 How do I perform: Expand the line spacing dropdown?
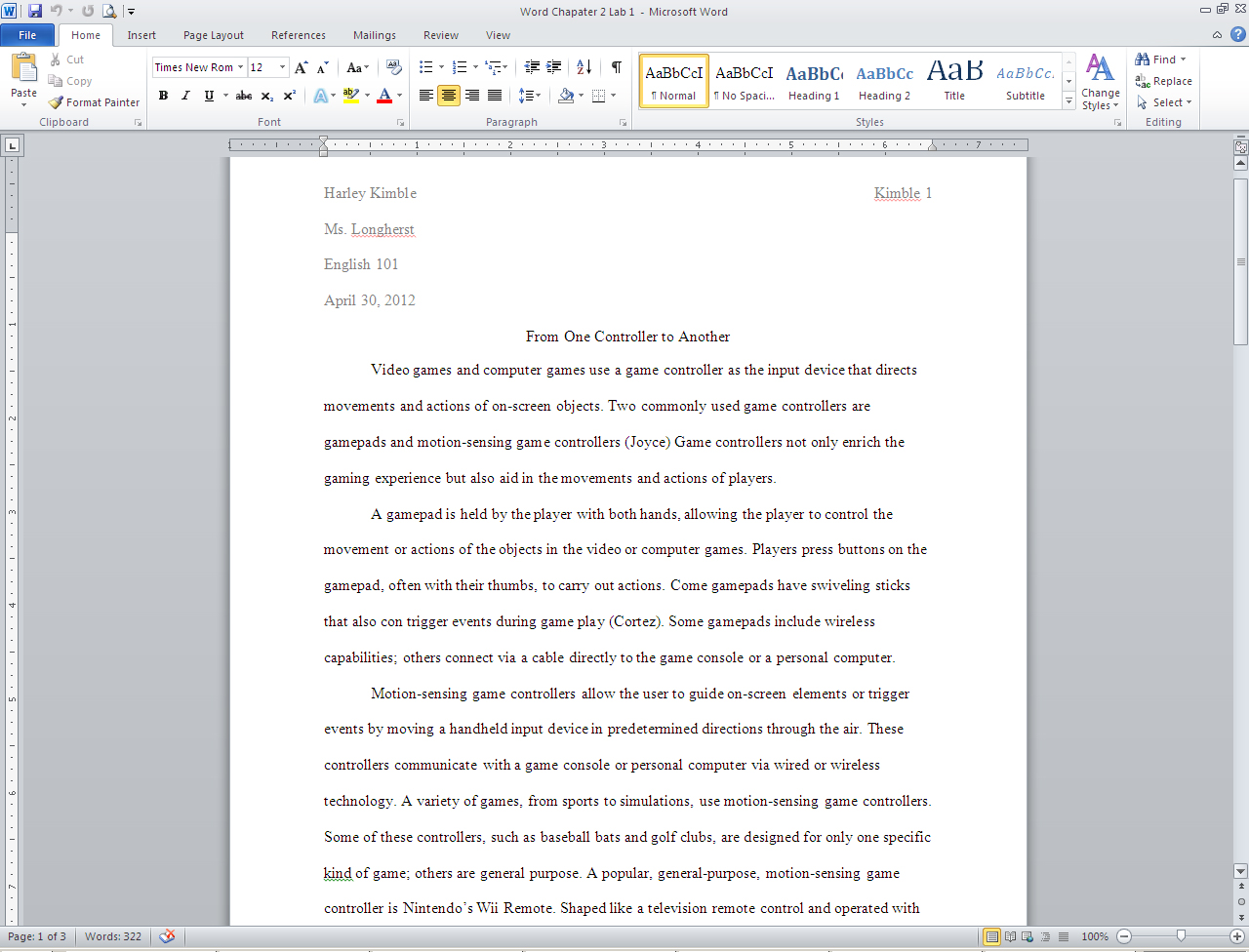(x=538, y=96)
